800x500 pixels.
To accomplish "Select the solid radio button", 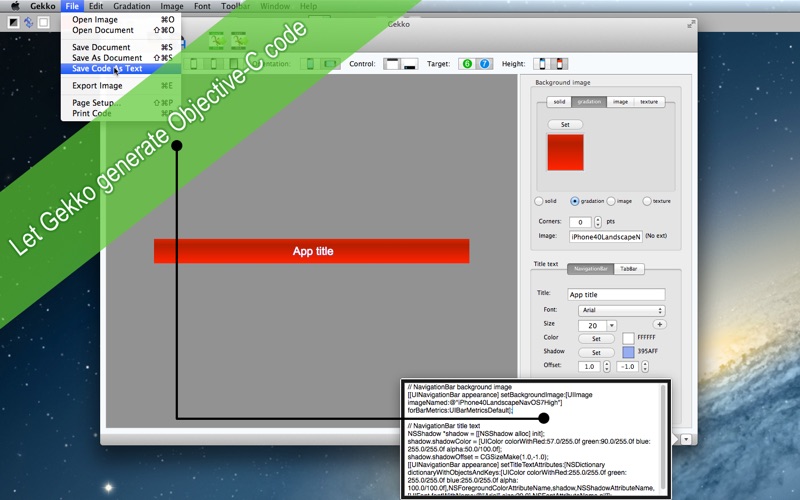I will (x=539, y=201).
